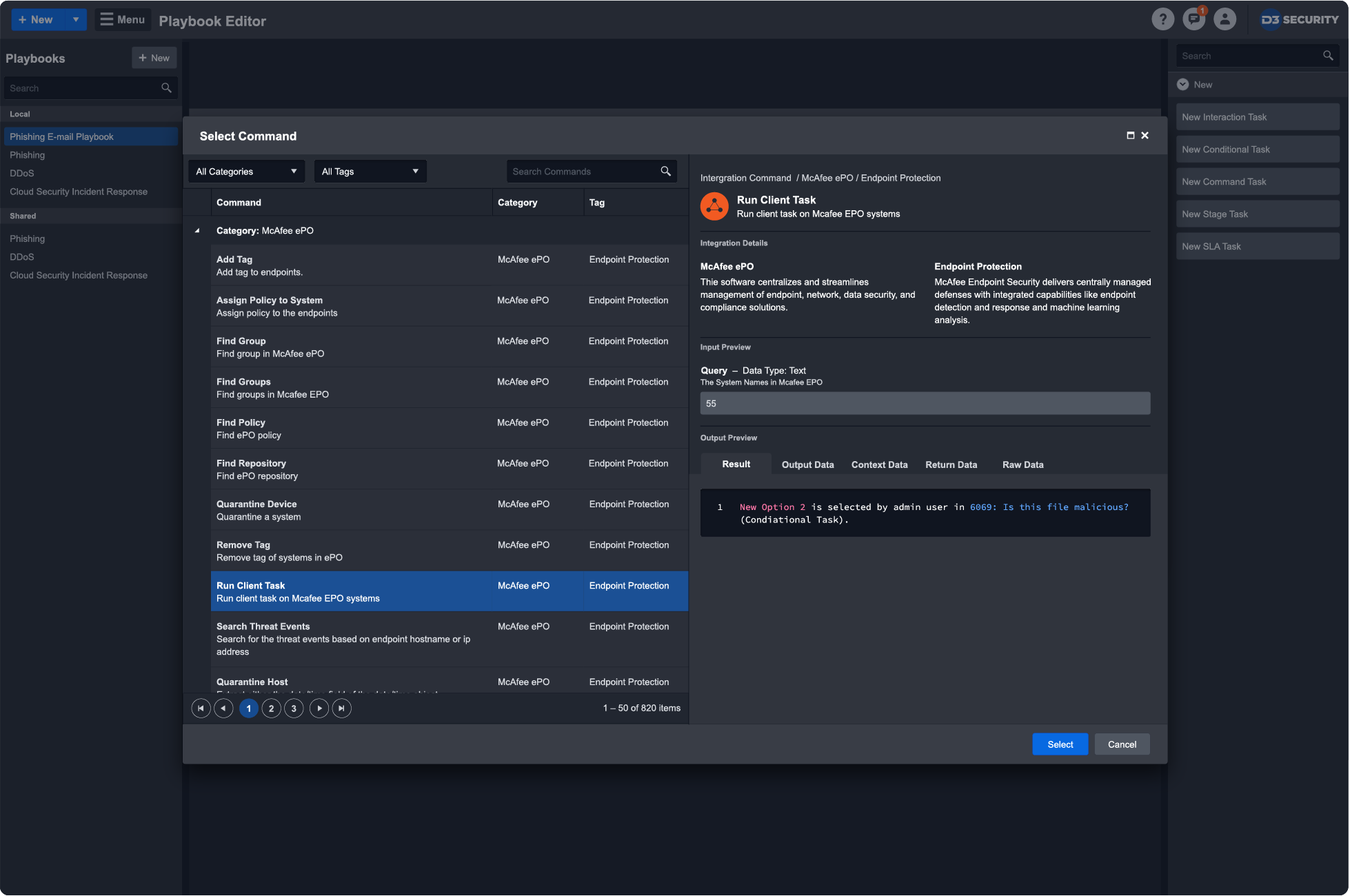
Task: Click the New button in Playbooks panel
Action: [154, 58]
